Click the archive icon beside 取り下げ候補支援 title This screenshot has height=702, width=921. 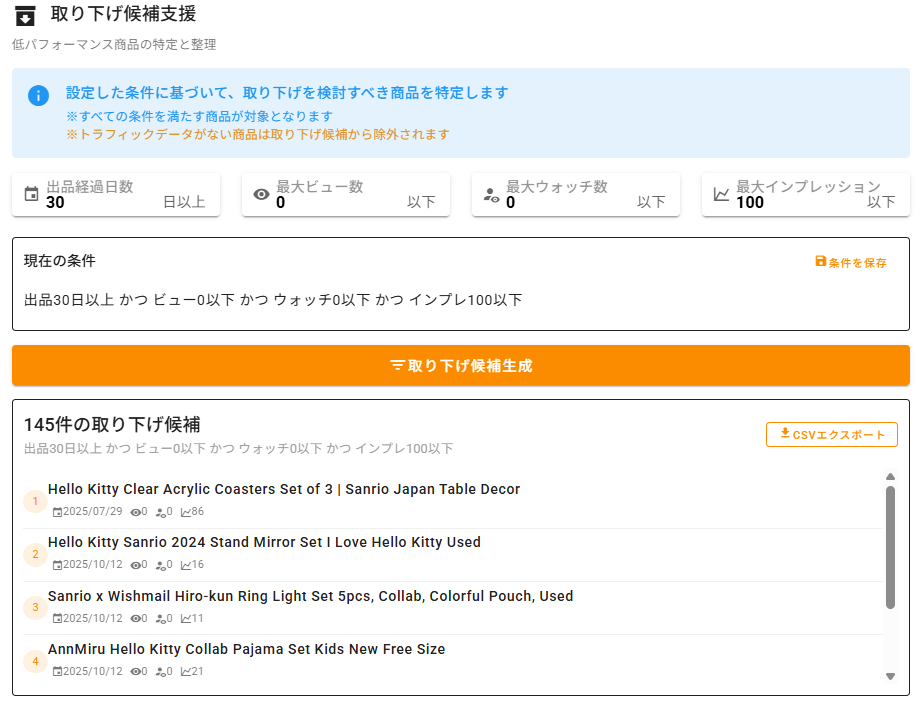coord(25,15)
